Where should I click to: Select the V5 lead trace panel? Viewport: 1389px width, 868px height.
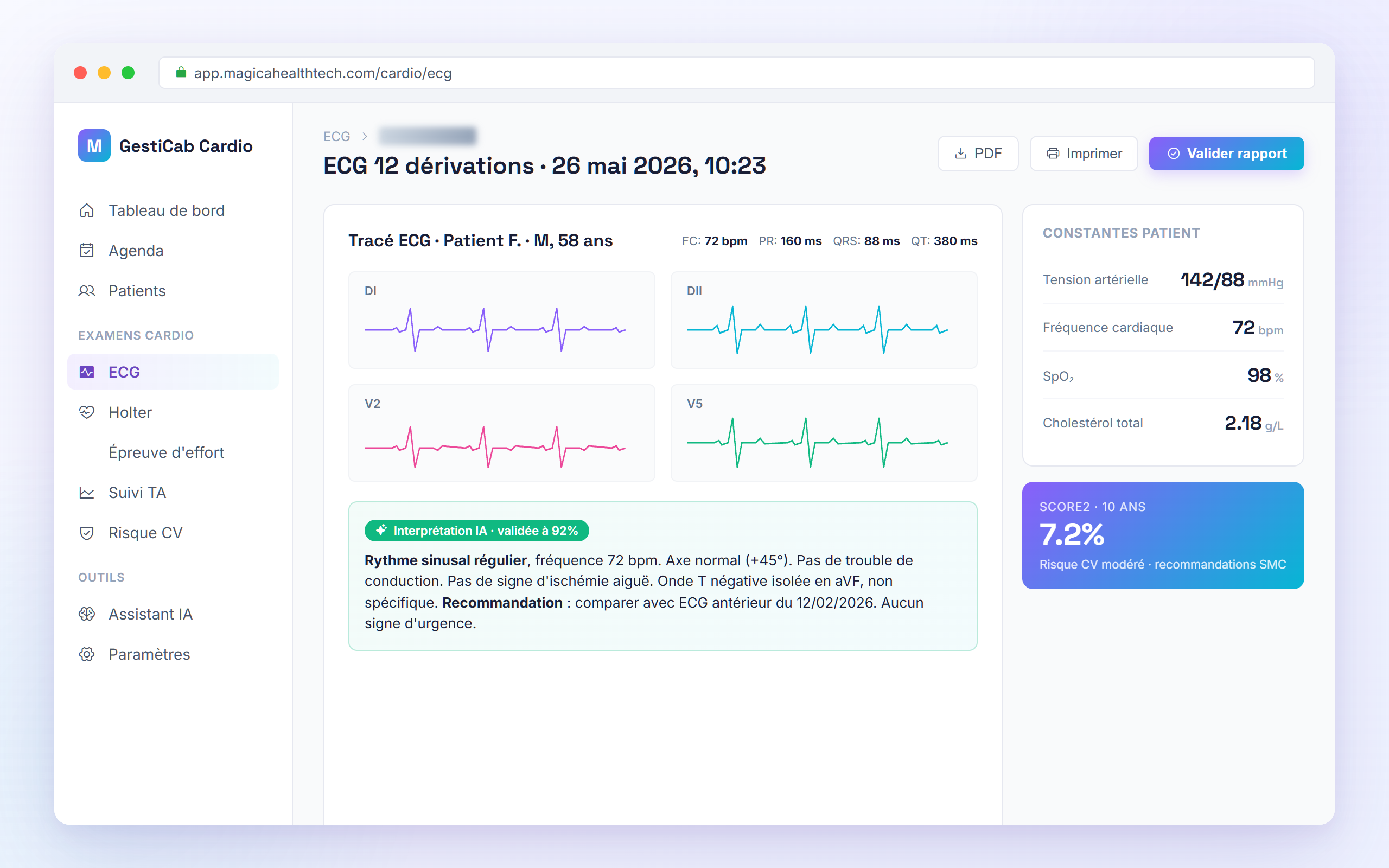[x=824, y=433]
